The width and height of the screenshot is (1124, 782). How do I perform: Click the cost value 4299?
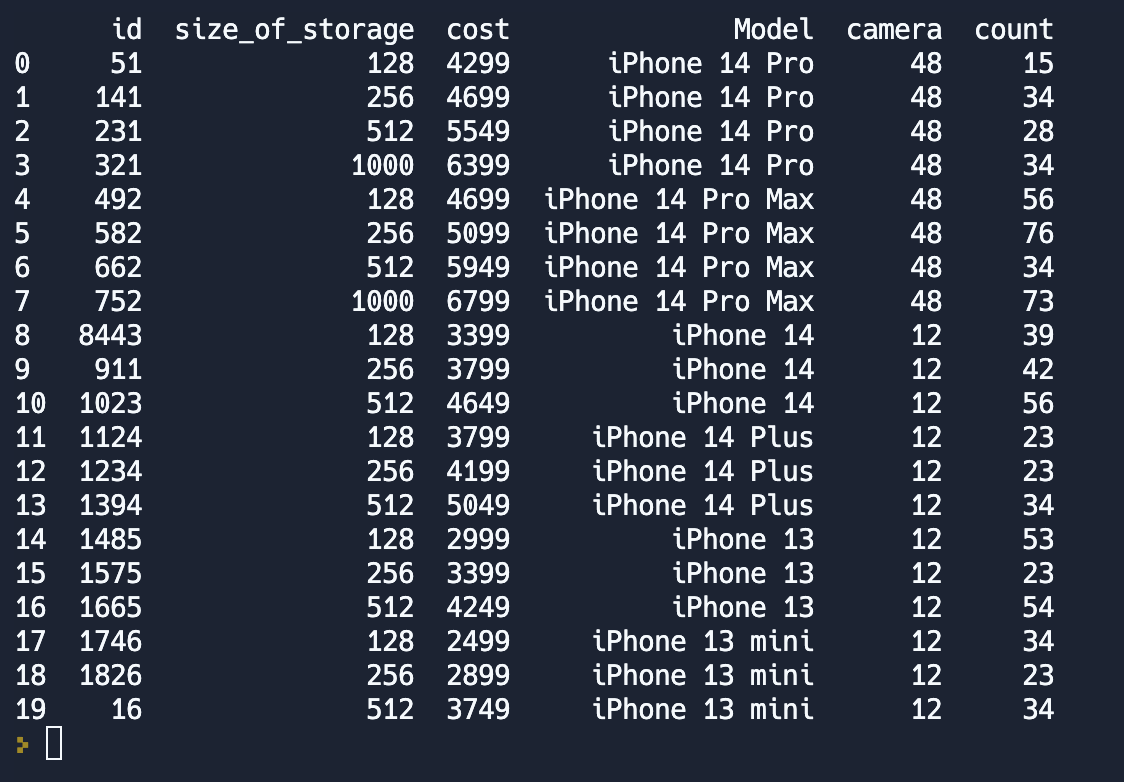pos(477,64)
